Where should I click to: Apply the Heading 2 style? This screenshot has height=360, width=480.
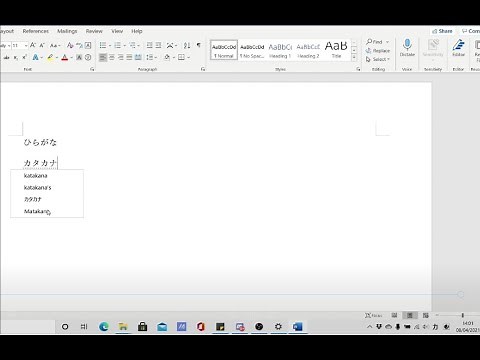point(308,50)
